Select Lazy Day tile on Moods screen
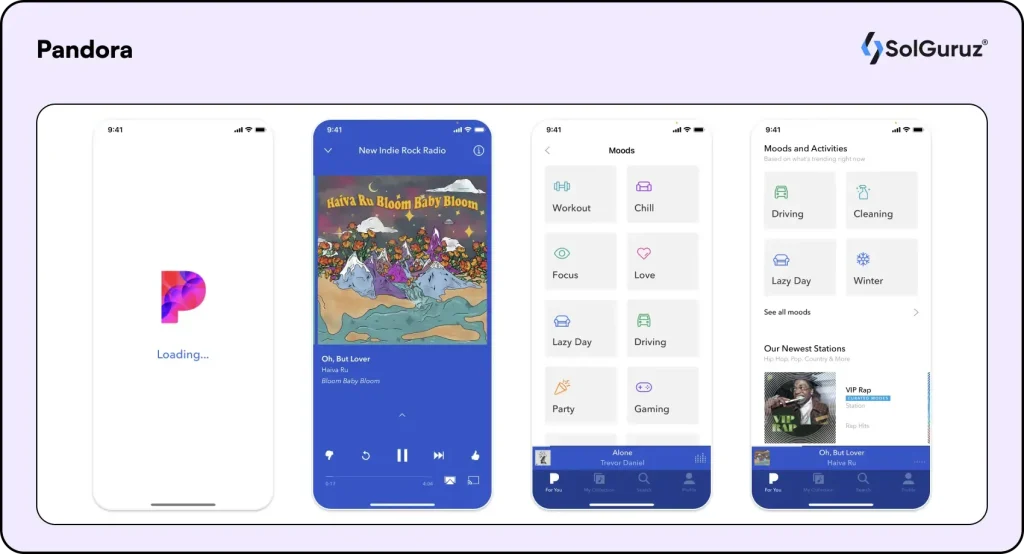 coord(581,328)
